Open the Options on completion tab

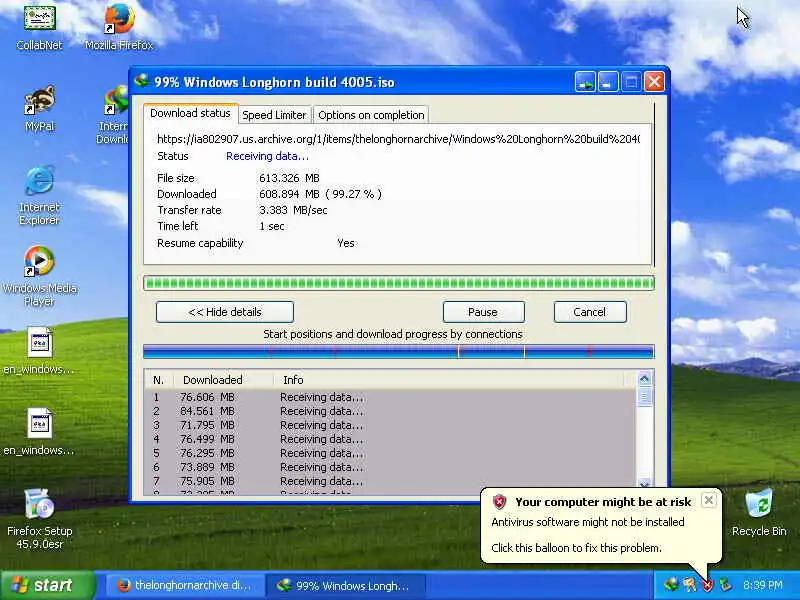[371, 115]
